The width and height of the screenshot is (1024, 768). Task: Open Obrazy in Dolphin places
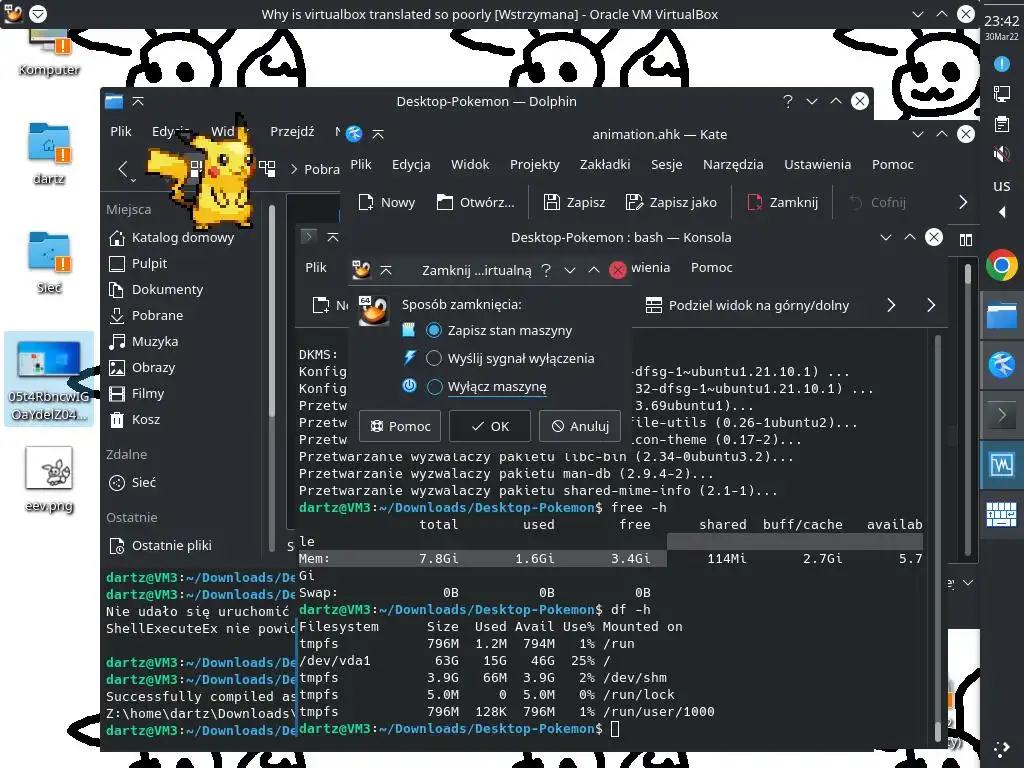click(142, 368)
